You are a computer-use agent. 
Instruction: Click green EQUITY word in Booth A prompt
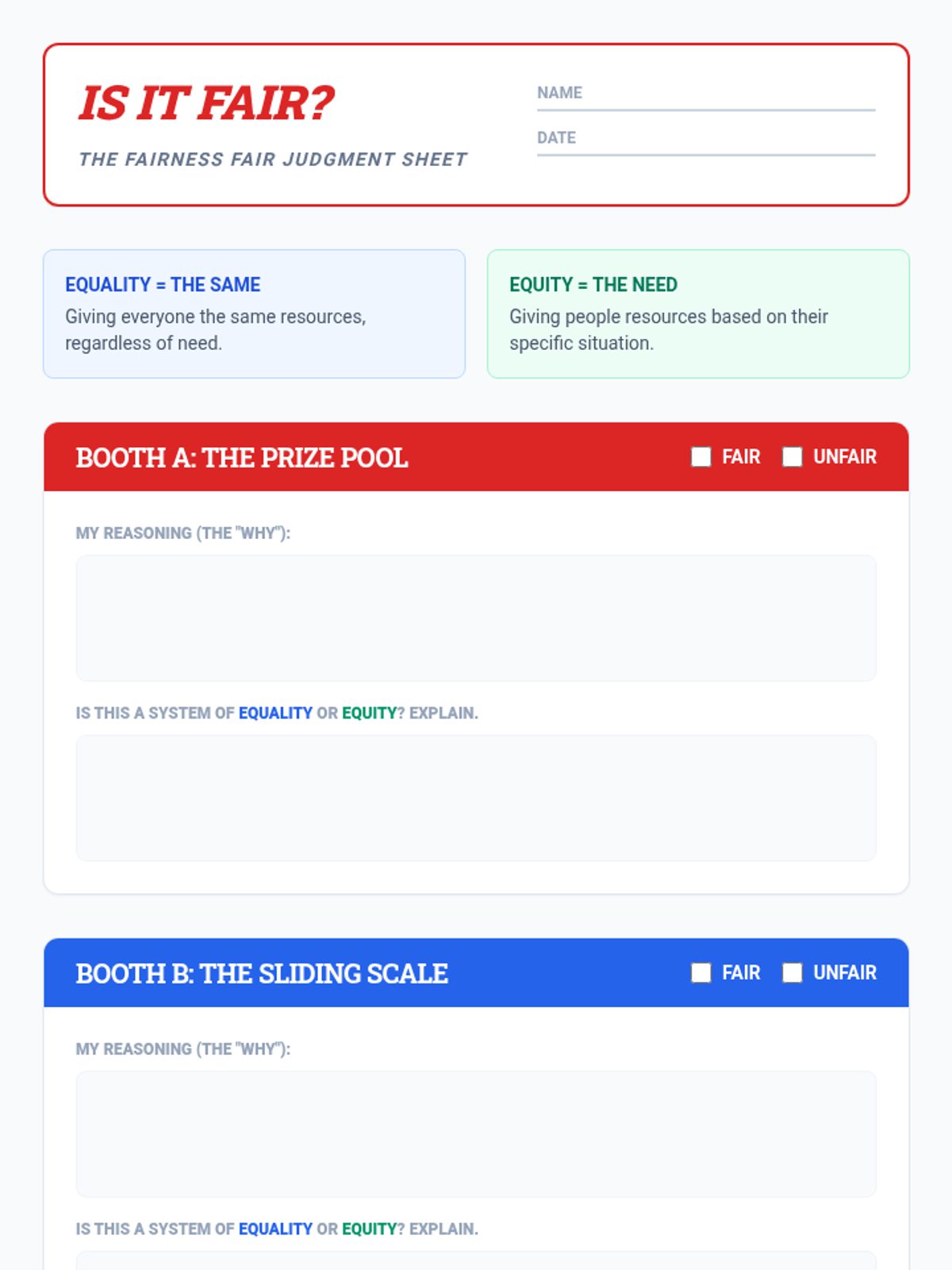[369, 714]
